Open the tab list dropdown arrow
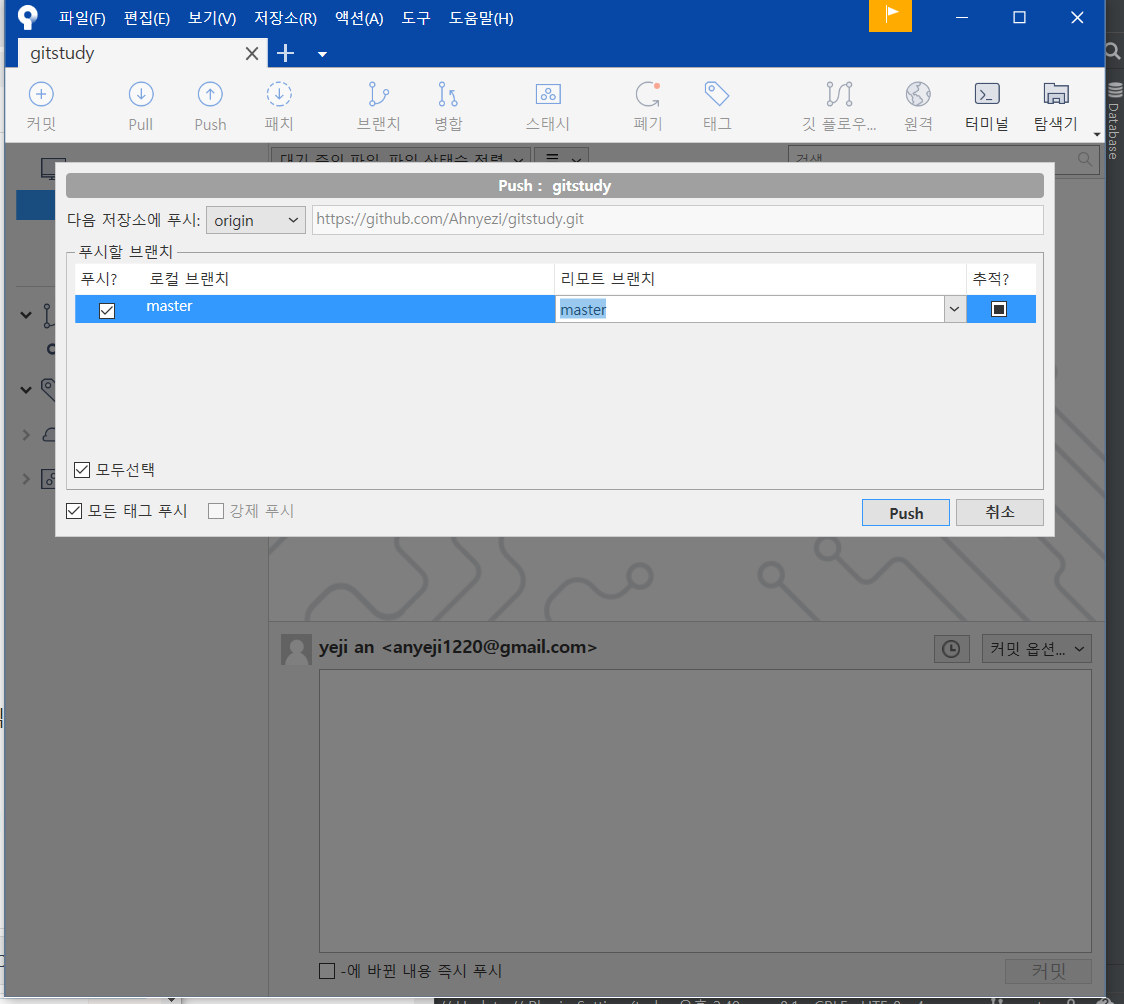The width and height of the screenshot is (1124, 1004). click(x=322, y=54)
